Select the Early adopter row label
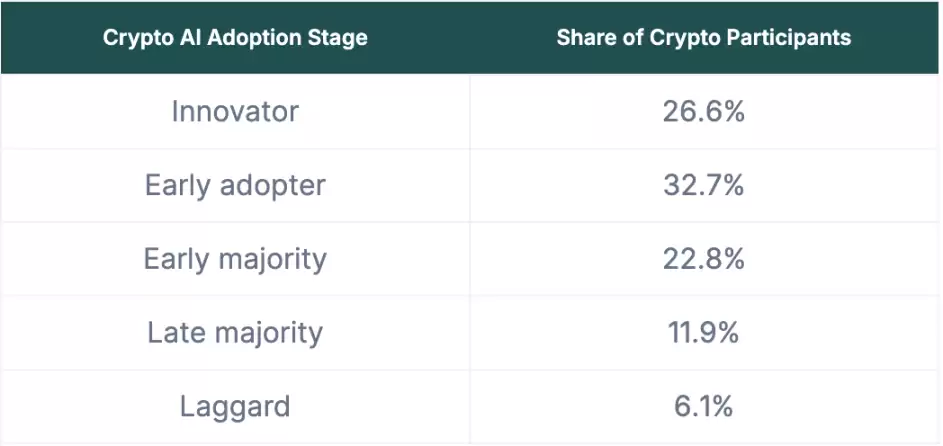The width and height of the screenshot is (943, 446). click(x=235, y=185)
